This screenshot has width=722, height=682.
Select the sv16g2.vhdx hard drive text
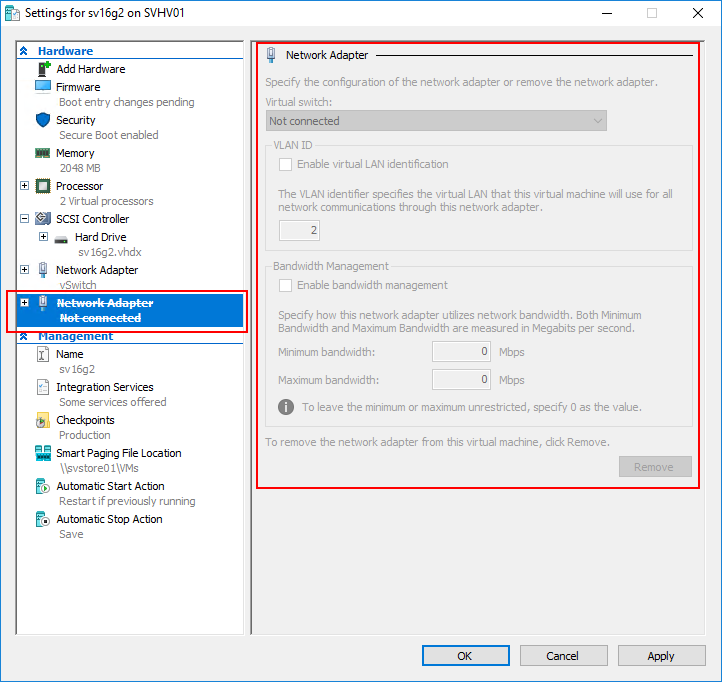pyautogui.click(x=110, y=252)
